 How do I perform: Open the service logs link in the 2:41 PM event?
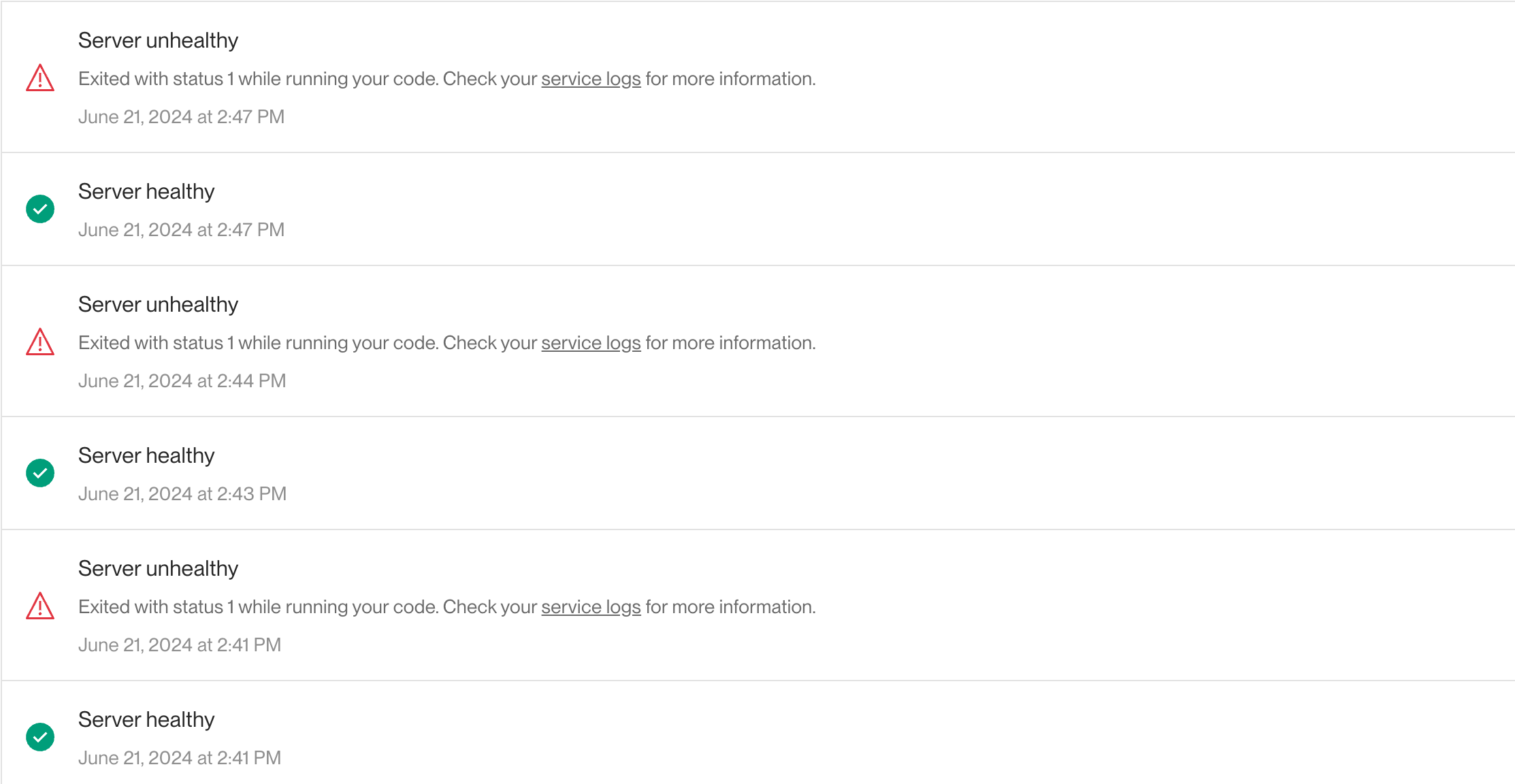point(591,607)
